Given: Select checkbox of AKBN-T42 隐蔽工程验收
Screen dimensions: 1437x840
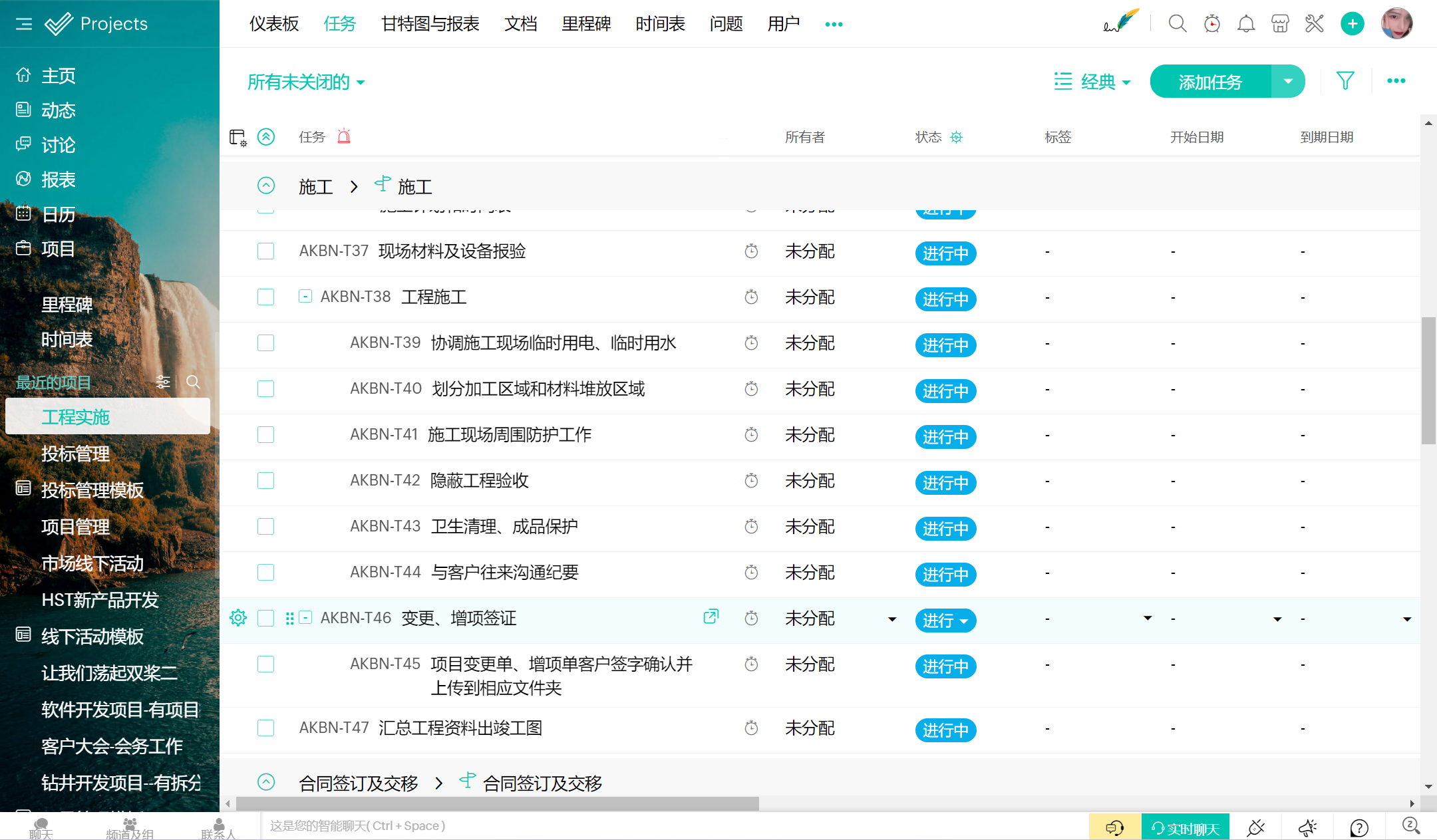Looking at the screenshot, I should 265,481.
